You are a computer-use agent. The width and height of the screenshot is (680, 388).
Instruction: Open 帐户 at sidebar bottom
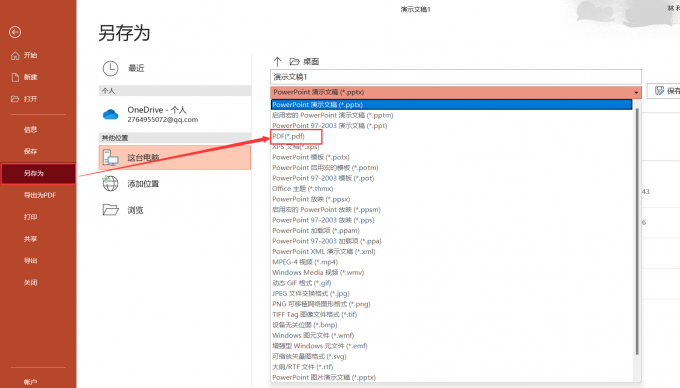pyautogui.click(x=30, y=382)
